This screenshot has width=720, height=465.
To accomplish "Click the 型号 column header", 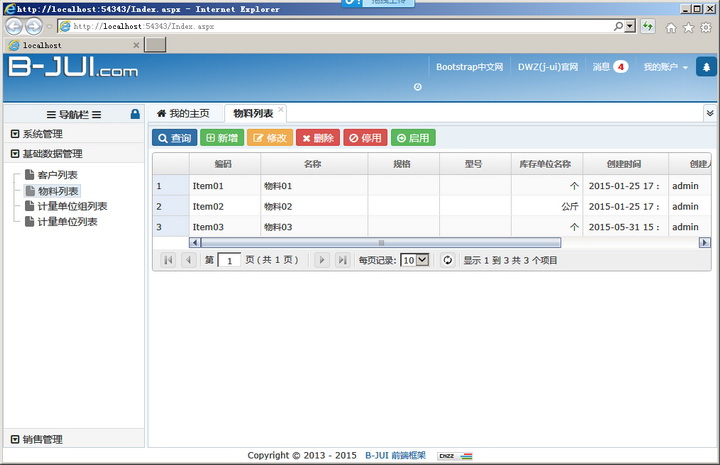I will [x=475, y=164].
